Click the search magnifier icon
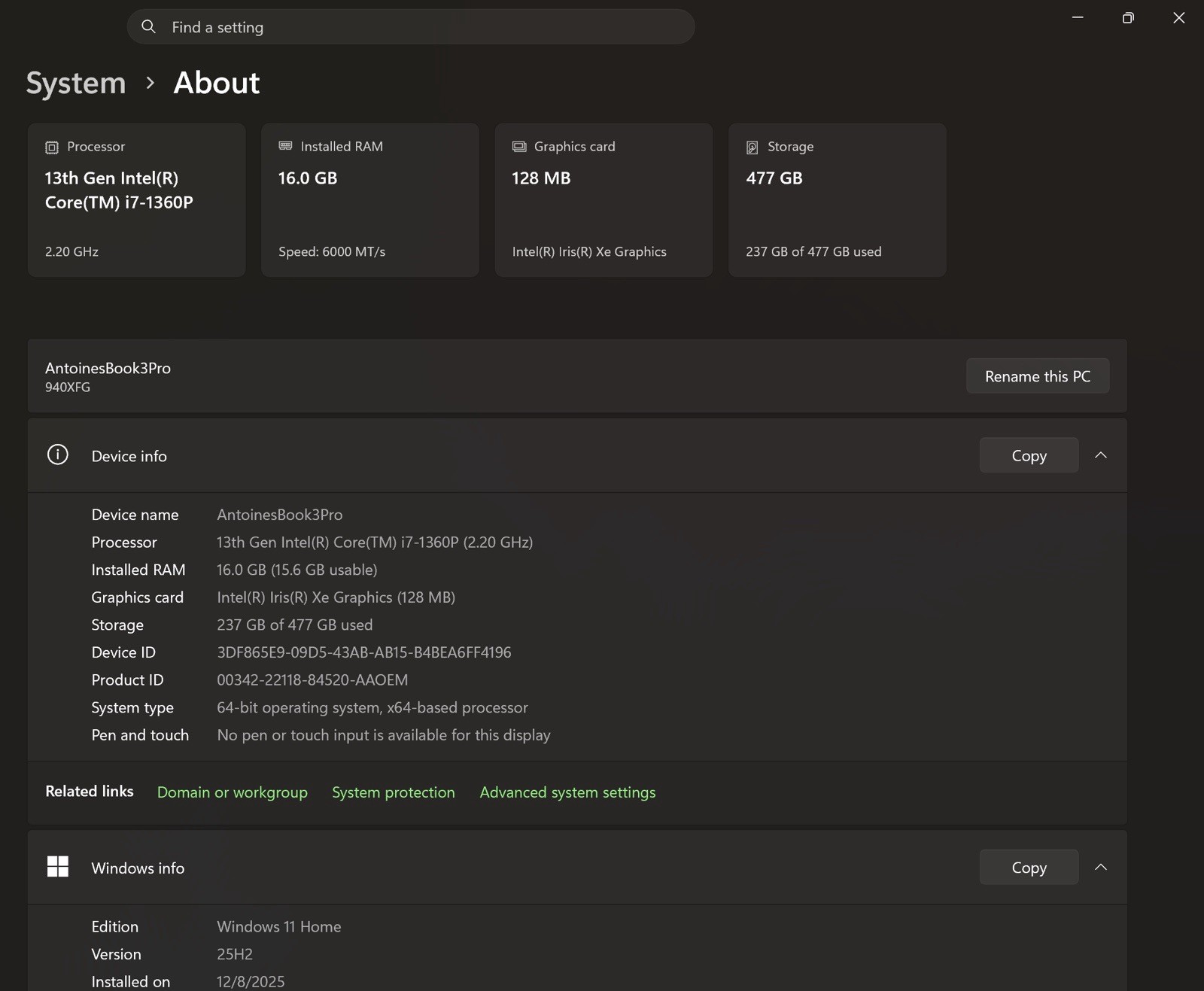 (x=148, y=27)
